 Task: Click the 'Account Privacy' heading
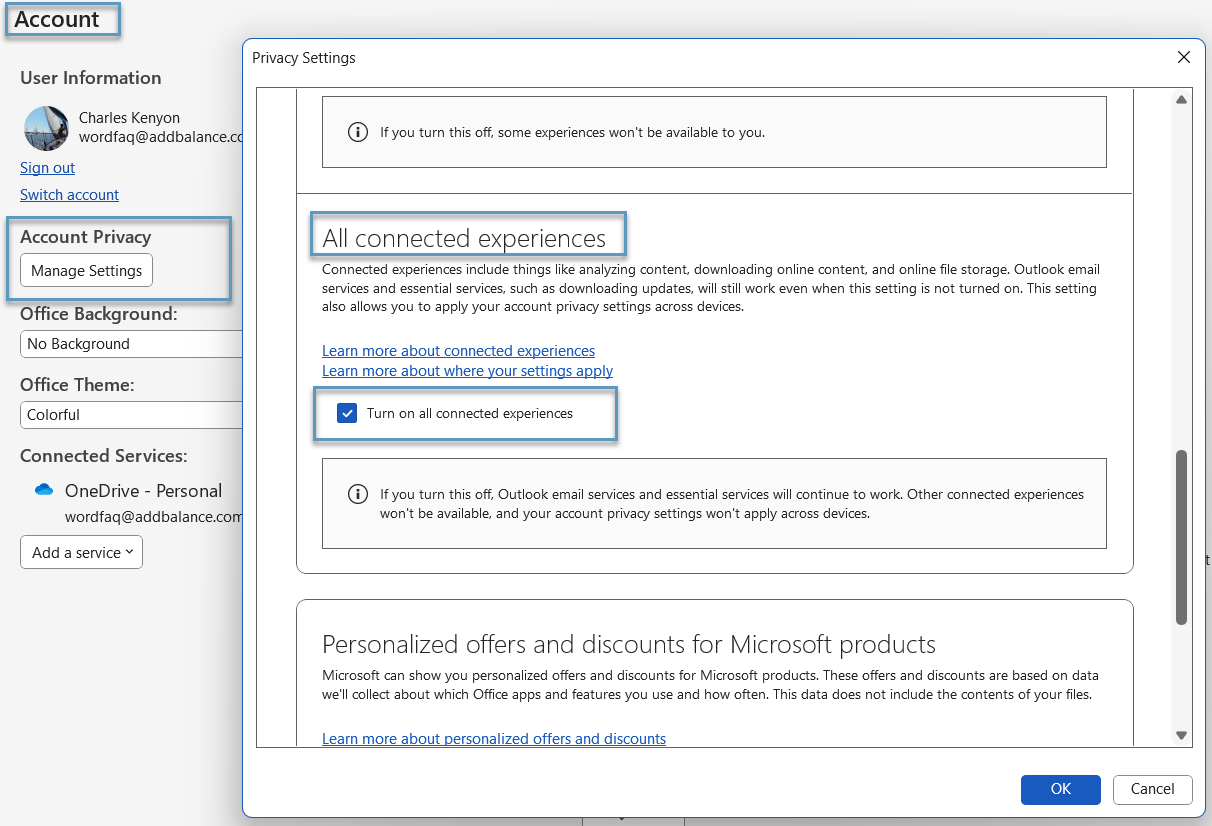pos(85,237)
